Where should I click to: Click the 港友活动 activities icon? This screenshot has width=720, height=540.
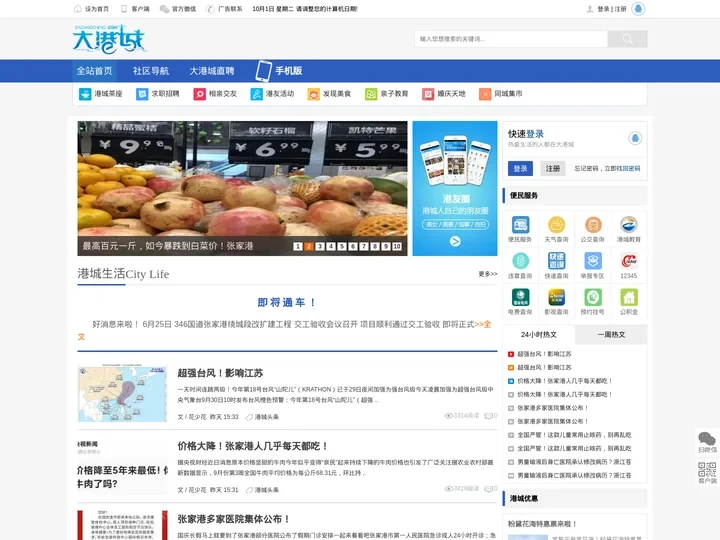(x=256, y=94)
